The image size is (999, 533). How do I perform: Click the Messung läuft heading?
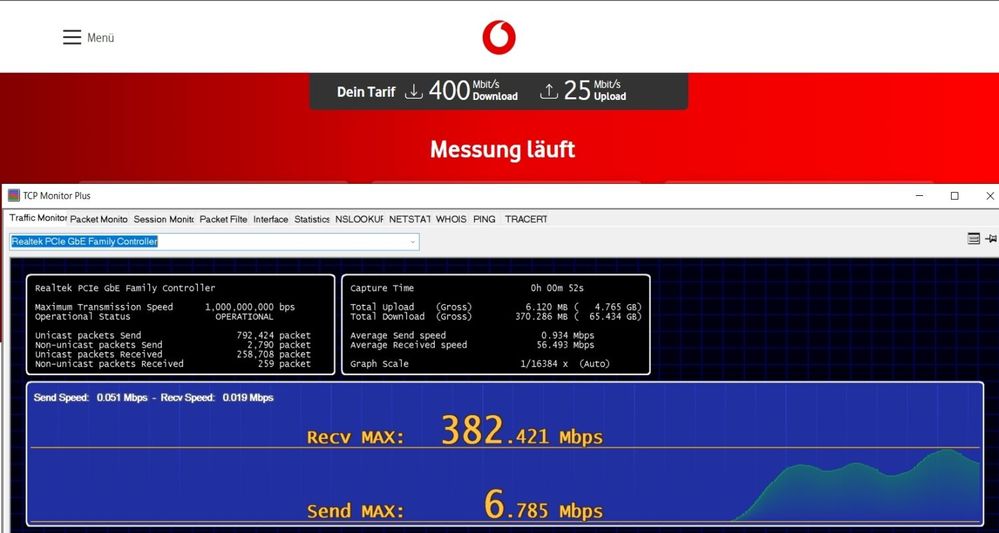tap(503, 150)
